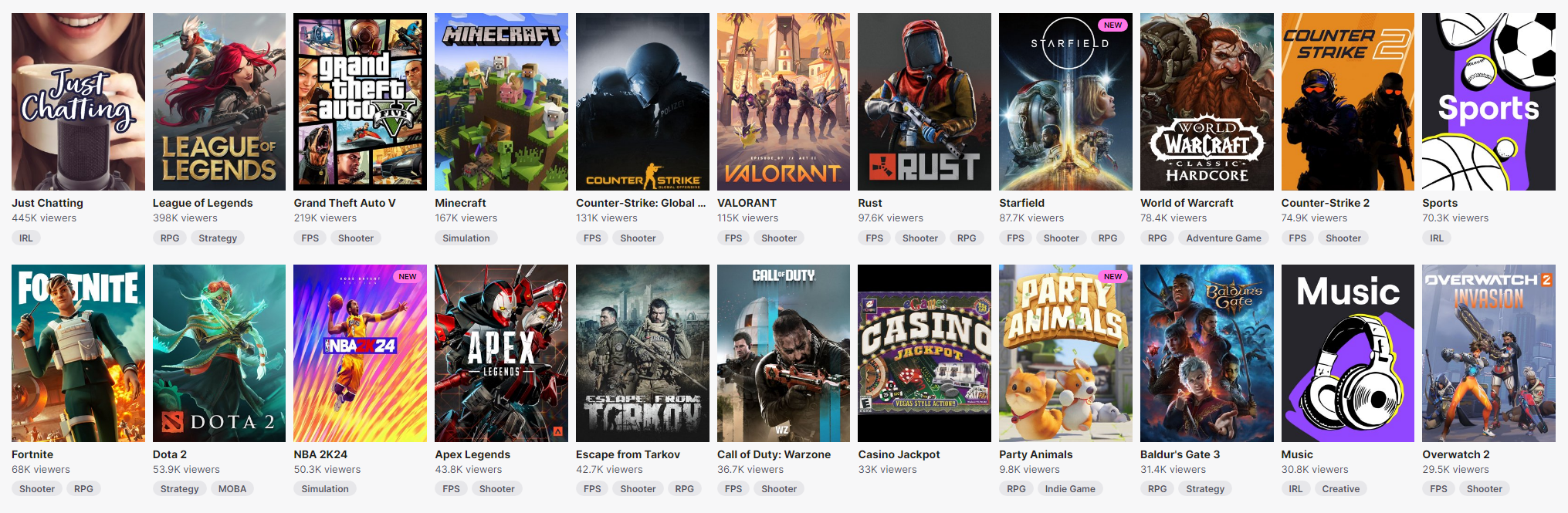Click the 9.8K viewers text
This screenshot has width=1568, height=513.
1029,470
